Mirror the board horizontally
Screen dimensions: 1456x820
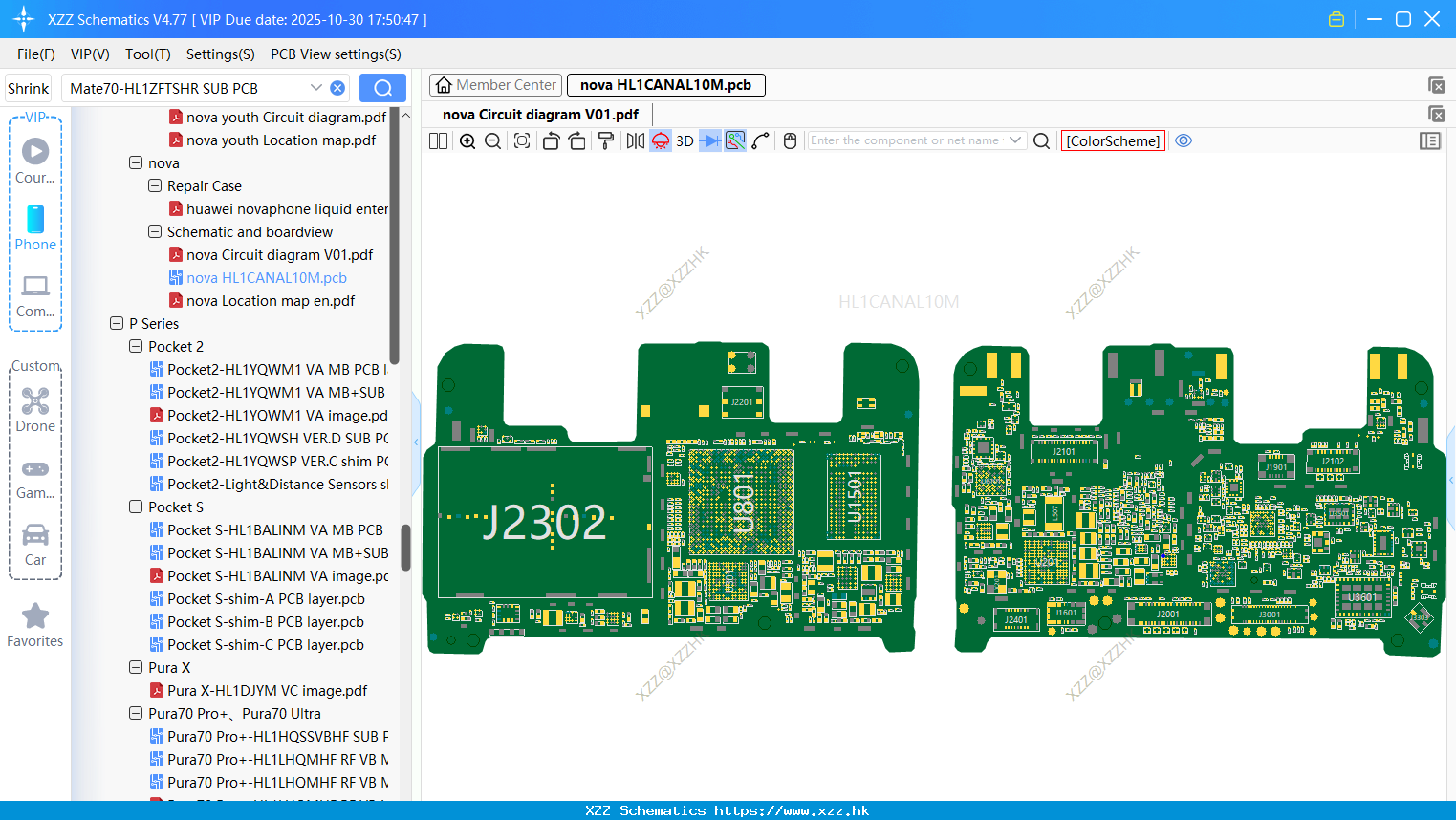(x=636, y=140)
